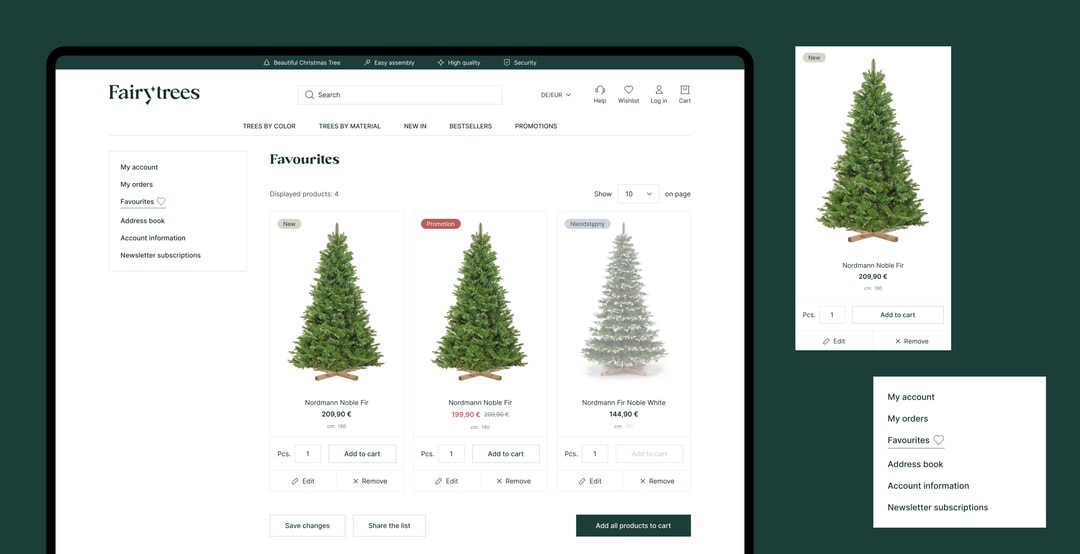This screenshot has height=554, width=1080.
Task: Click the Security shield icon
Action: click(x=507, y=63)
